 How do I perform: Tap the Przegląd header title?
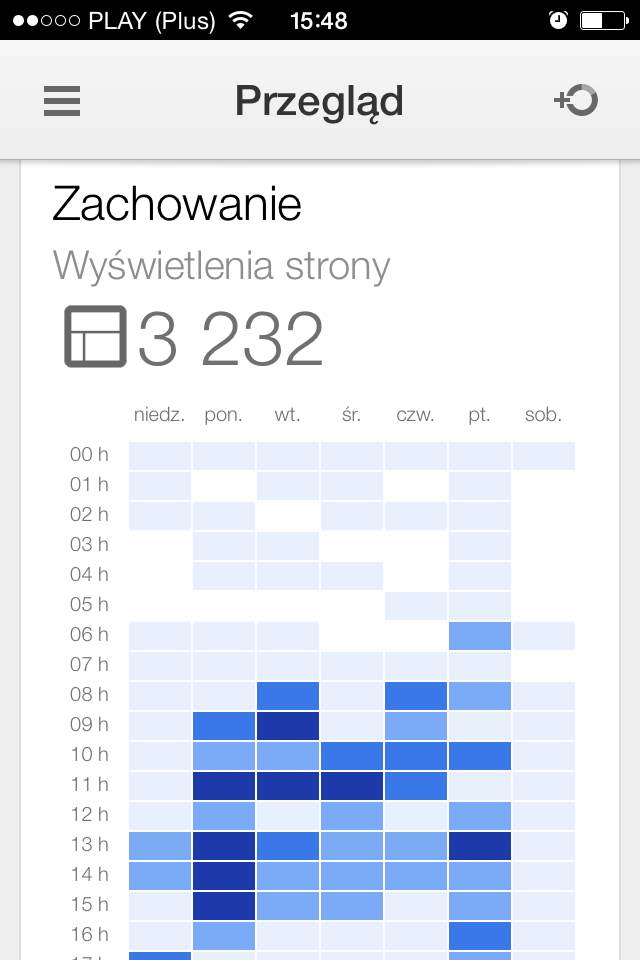pyautogui.click(x=319, y=101)
